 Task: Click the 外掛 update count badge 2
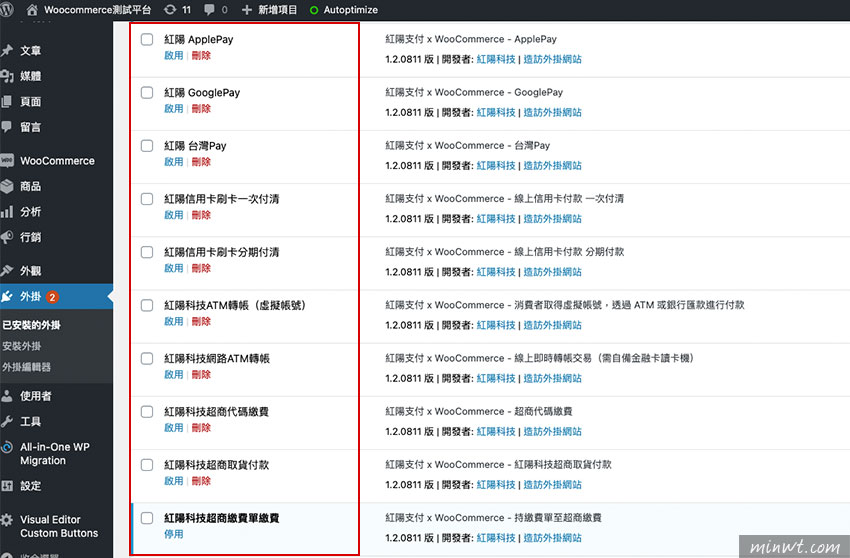52,297
